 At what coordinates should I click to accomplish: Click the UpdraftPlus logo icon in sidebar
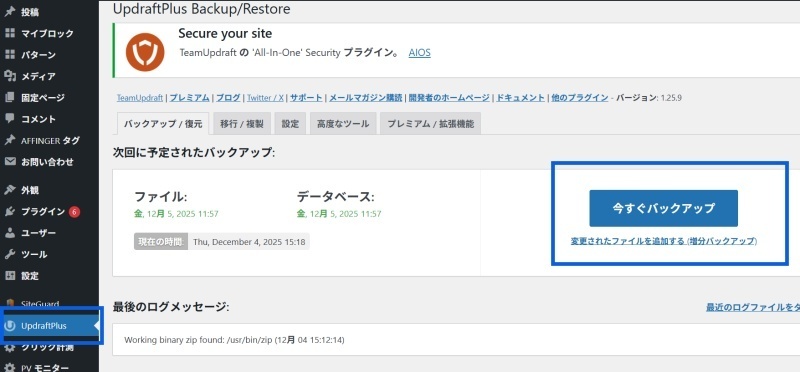point(10,326)
